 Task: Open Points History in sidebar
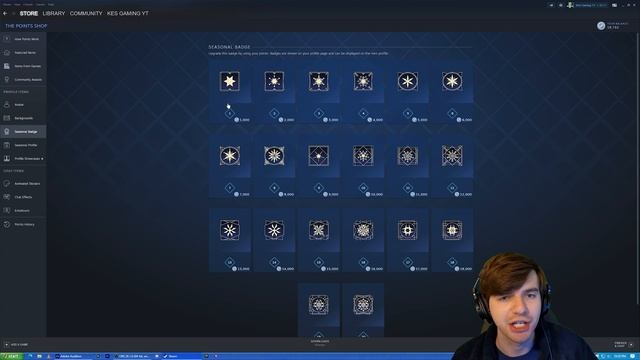23,224
